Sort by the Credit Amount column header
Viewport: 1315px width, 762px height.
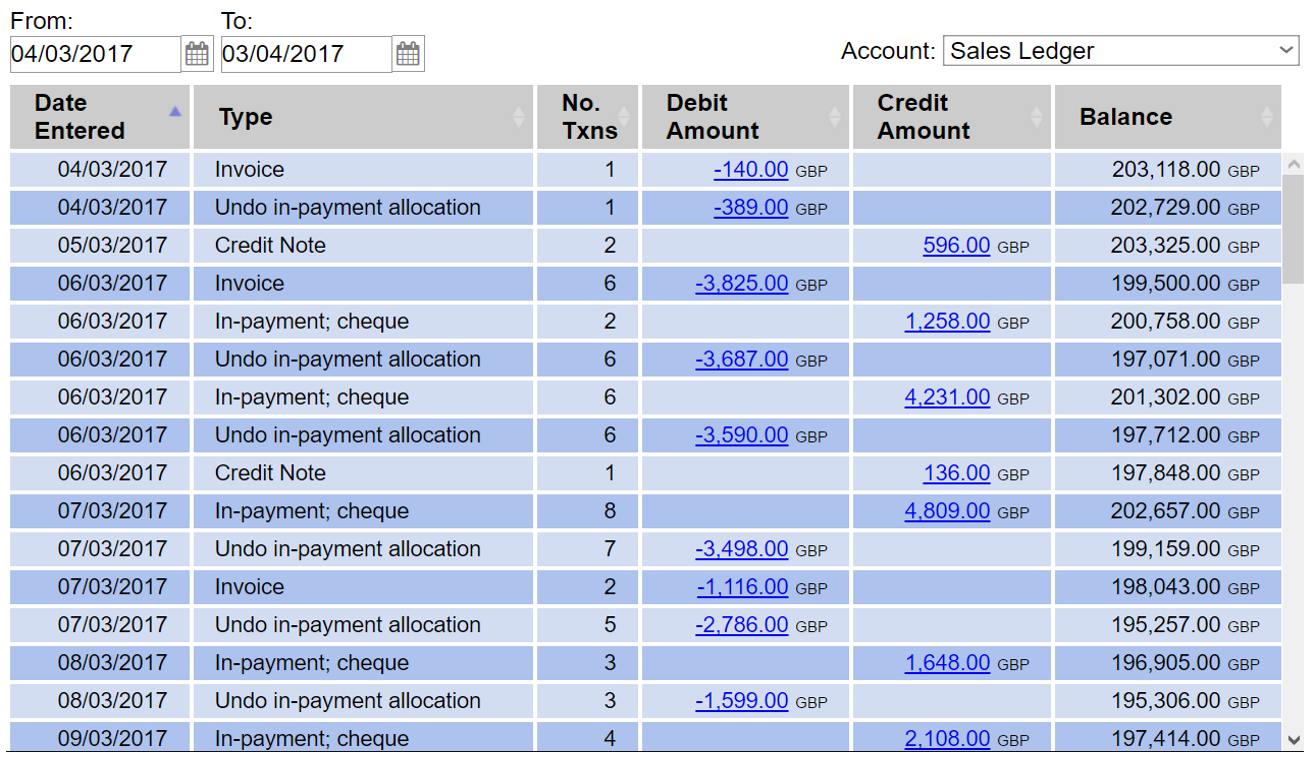click(951, 117)
